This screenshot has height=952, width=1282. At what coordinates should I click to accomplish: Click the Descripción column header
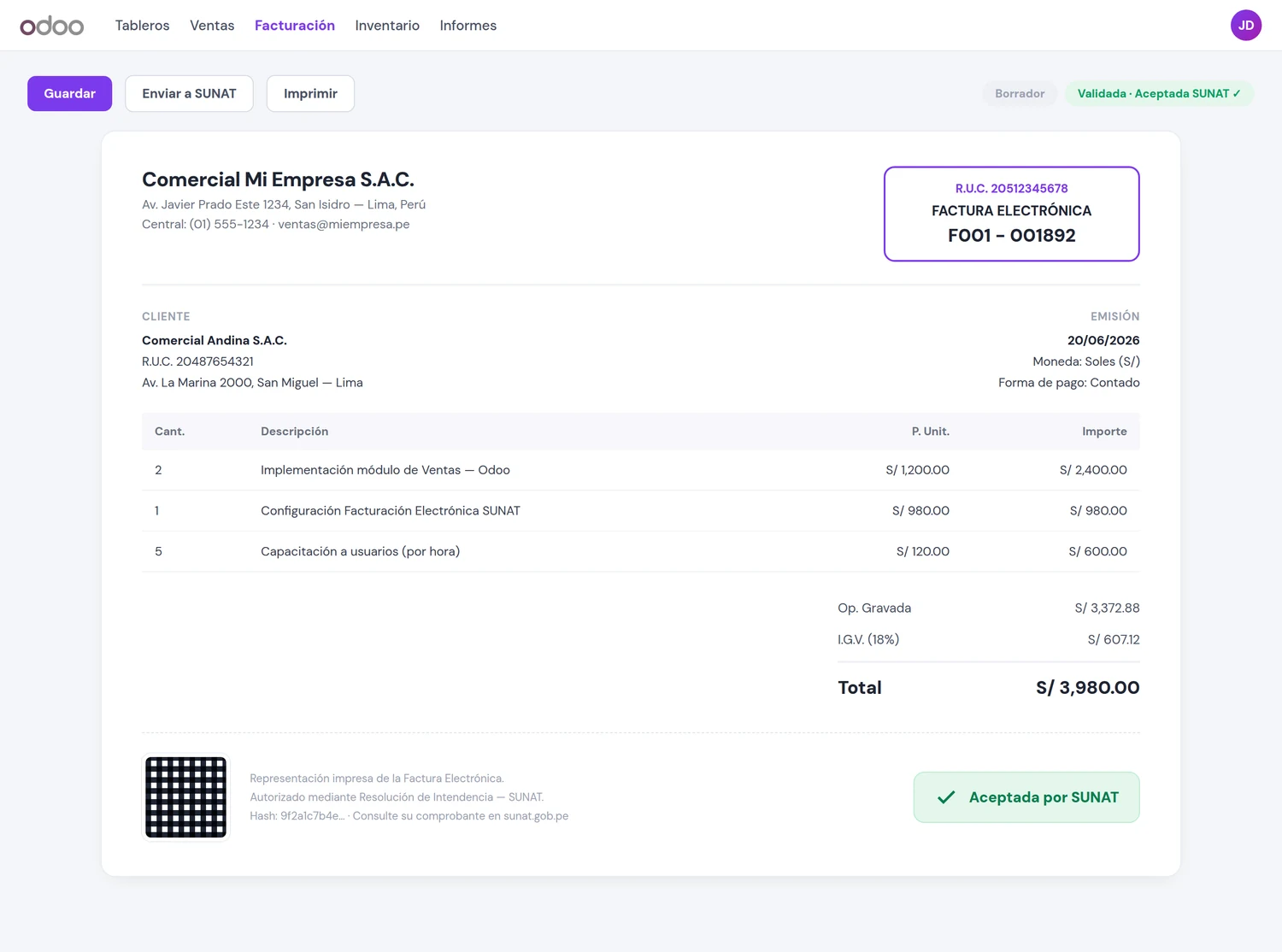coord(295,432)
